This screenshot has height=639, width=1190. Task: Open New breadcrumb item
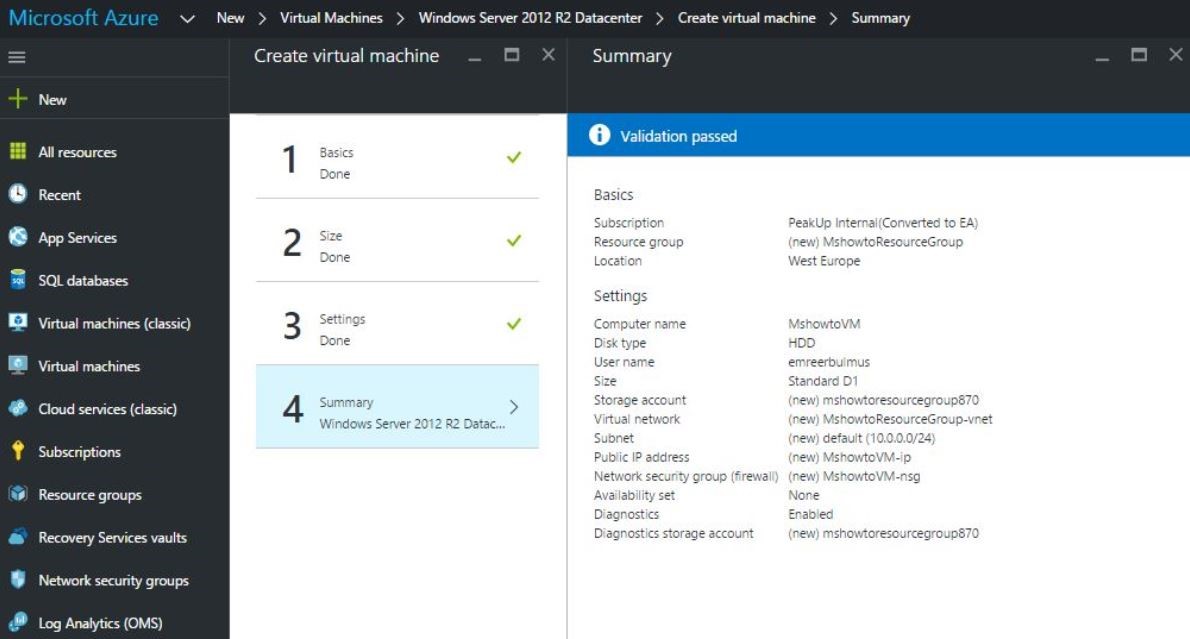click(x=230, y=17)
